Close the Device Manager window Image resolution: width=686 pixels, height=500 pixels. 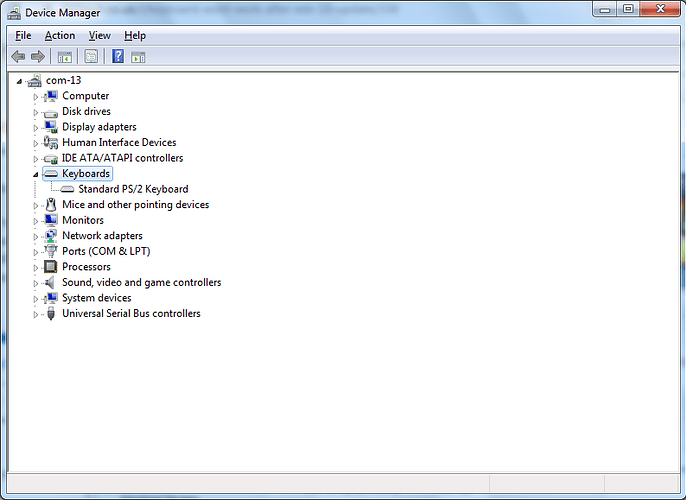pos(660,9)
